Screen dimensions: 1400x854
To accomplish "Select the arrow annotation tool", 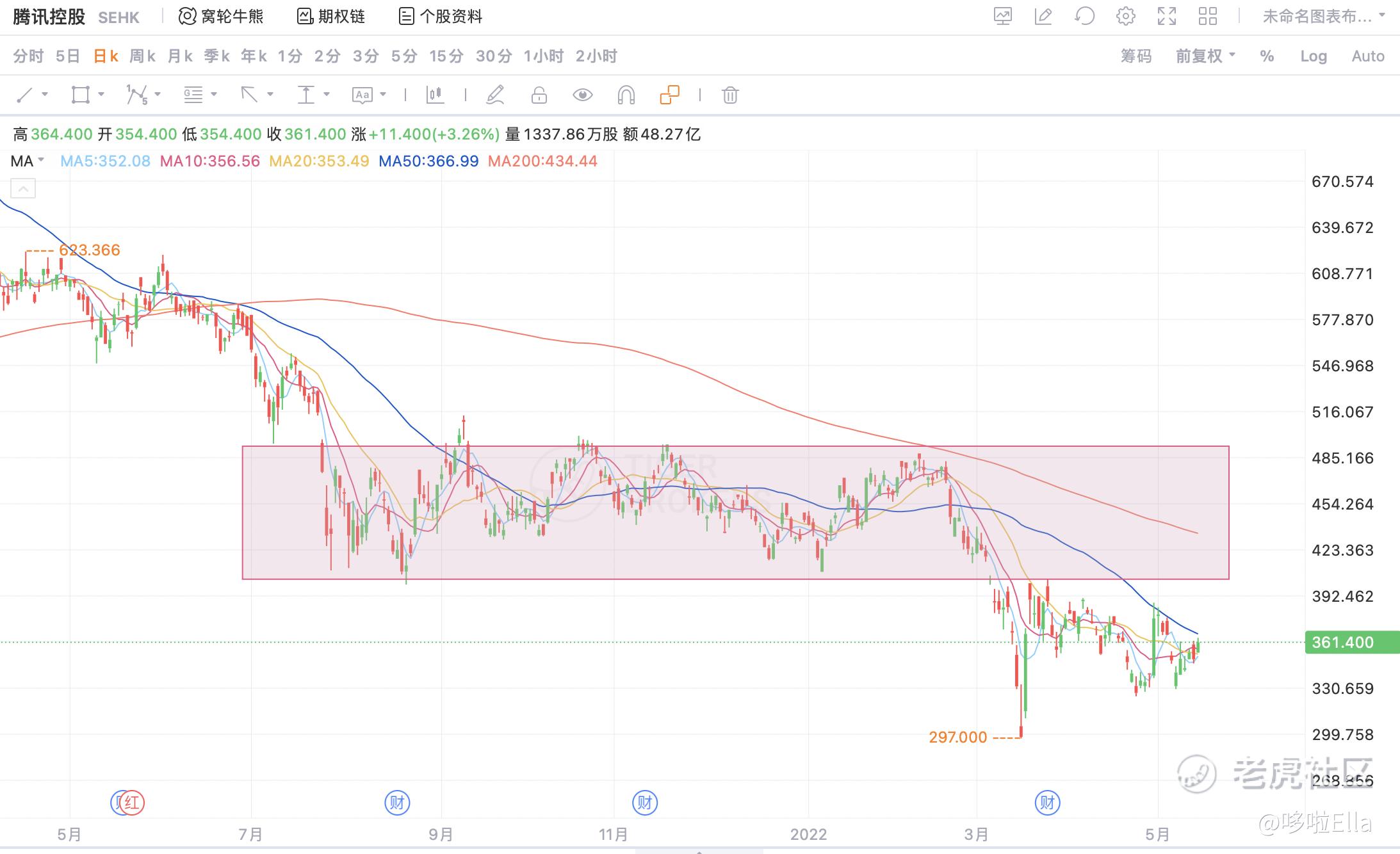I will coord(249,95).
